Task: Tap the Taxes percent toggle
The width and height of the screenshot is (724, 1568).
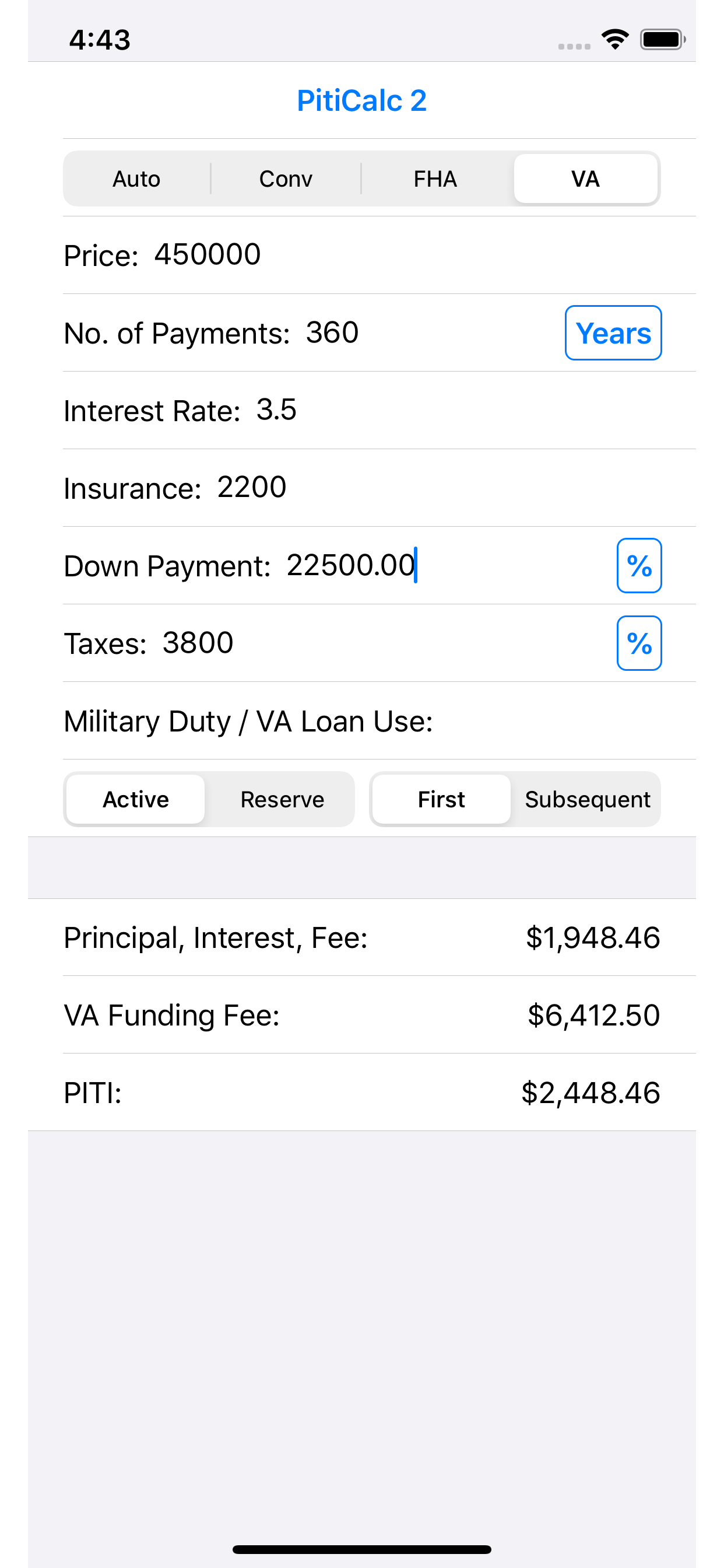Action: click(639, 643)
